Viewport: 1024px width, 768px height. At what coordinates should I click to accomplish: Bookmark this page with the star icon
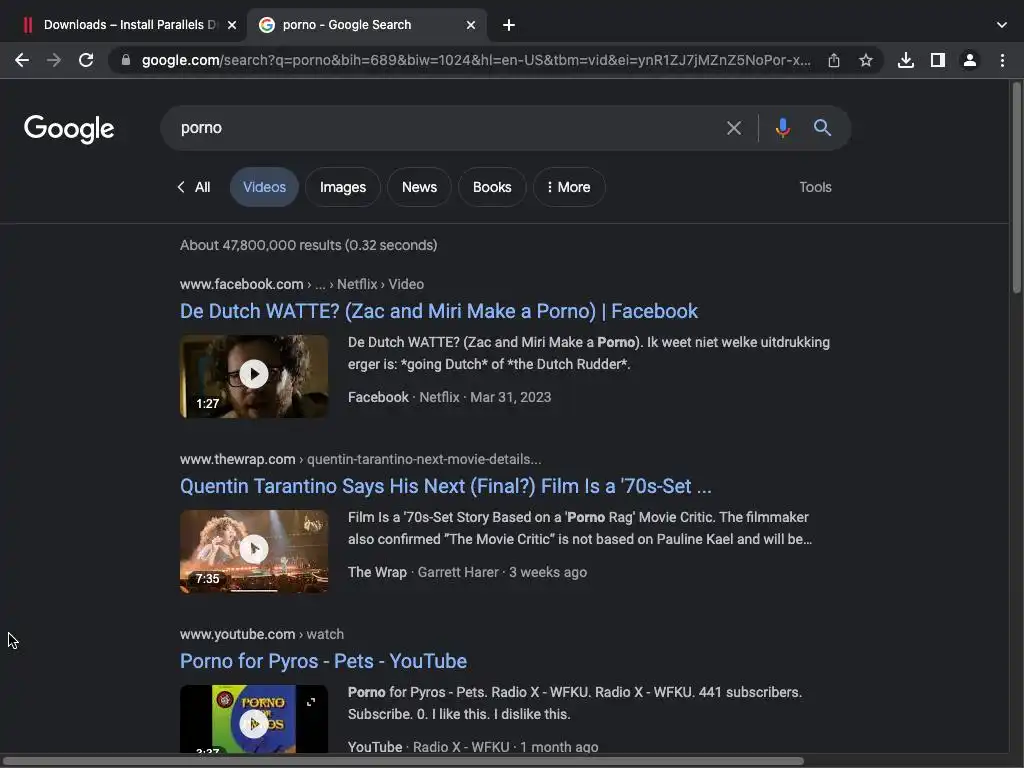(x=866, y=60)
